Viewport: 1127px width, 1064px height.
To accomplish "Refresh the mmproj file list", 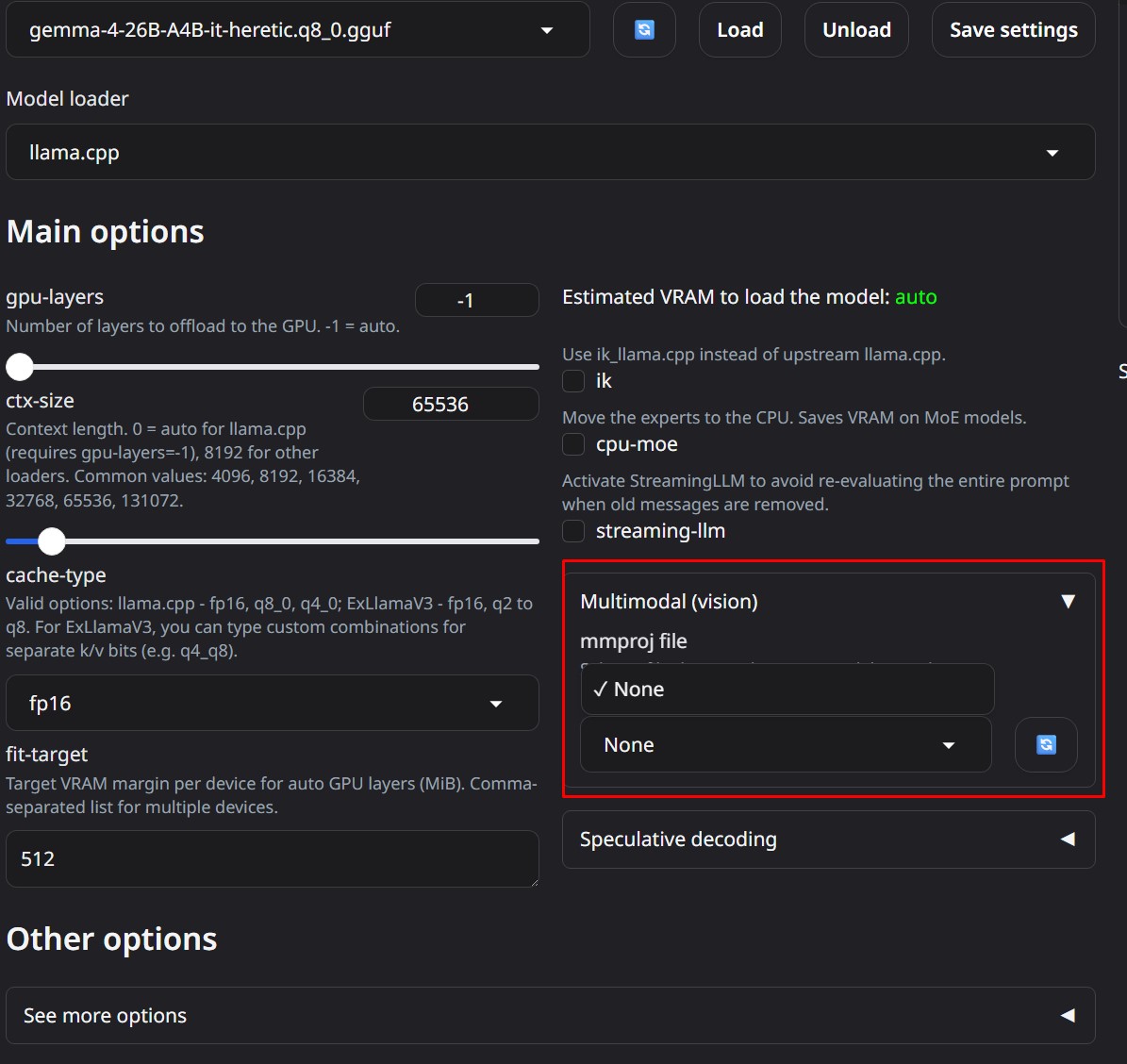I will (x=1046, y=744).
